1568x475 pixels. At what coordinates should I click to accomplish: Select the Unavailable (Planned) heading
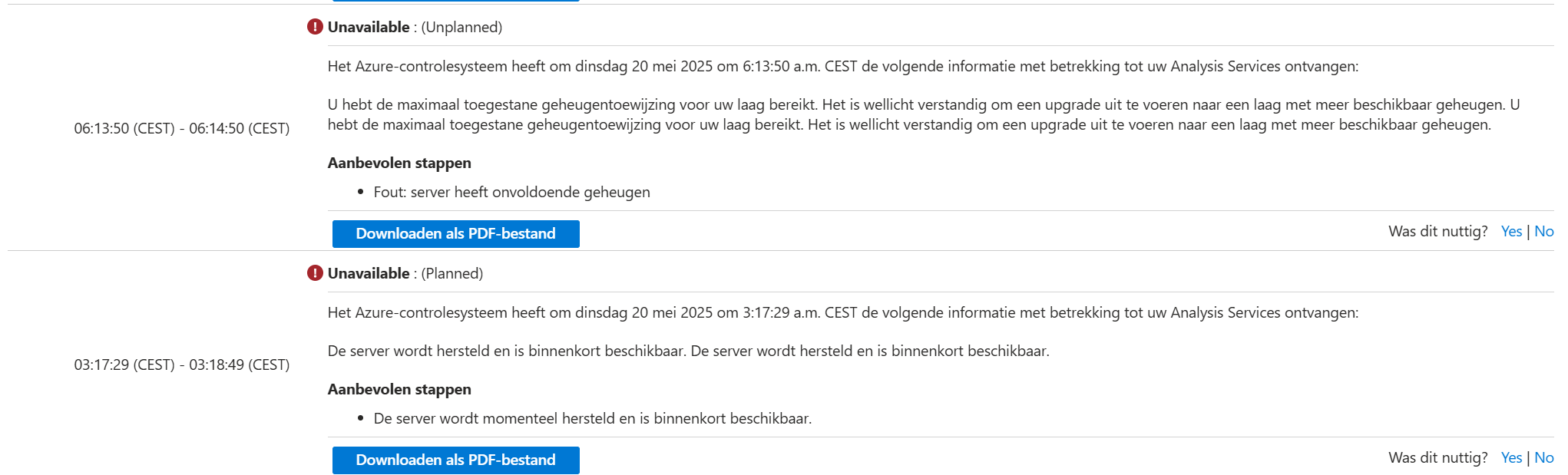[405, 273]
